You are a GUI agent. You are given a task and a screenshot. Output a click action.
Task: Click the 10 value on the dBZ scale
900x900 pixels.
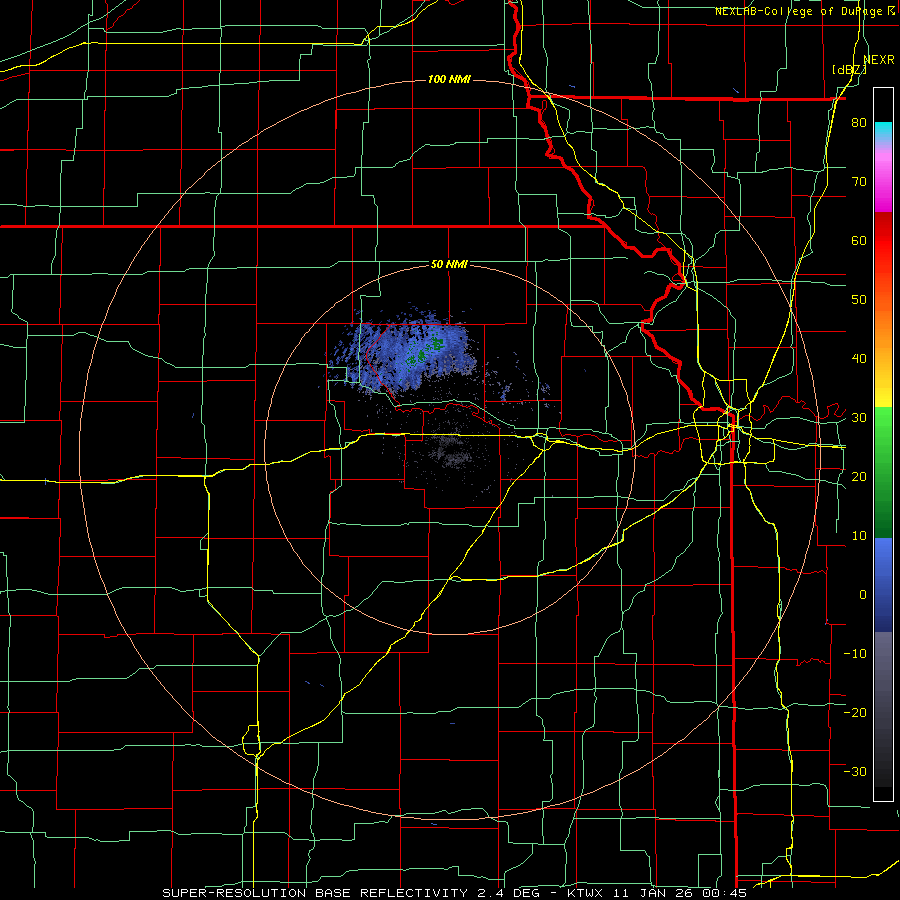[859, 536]
